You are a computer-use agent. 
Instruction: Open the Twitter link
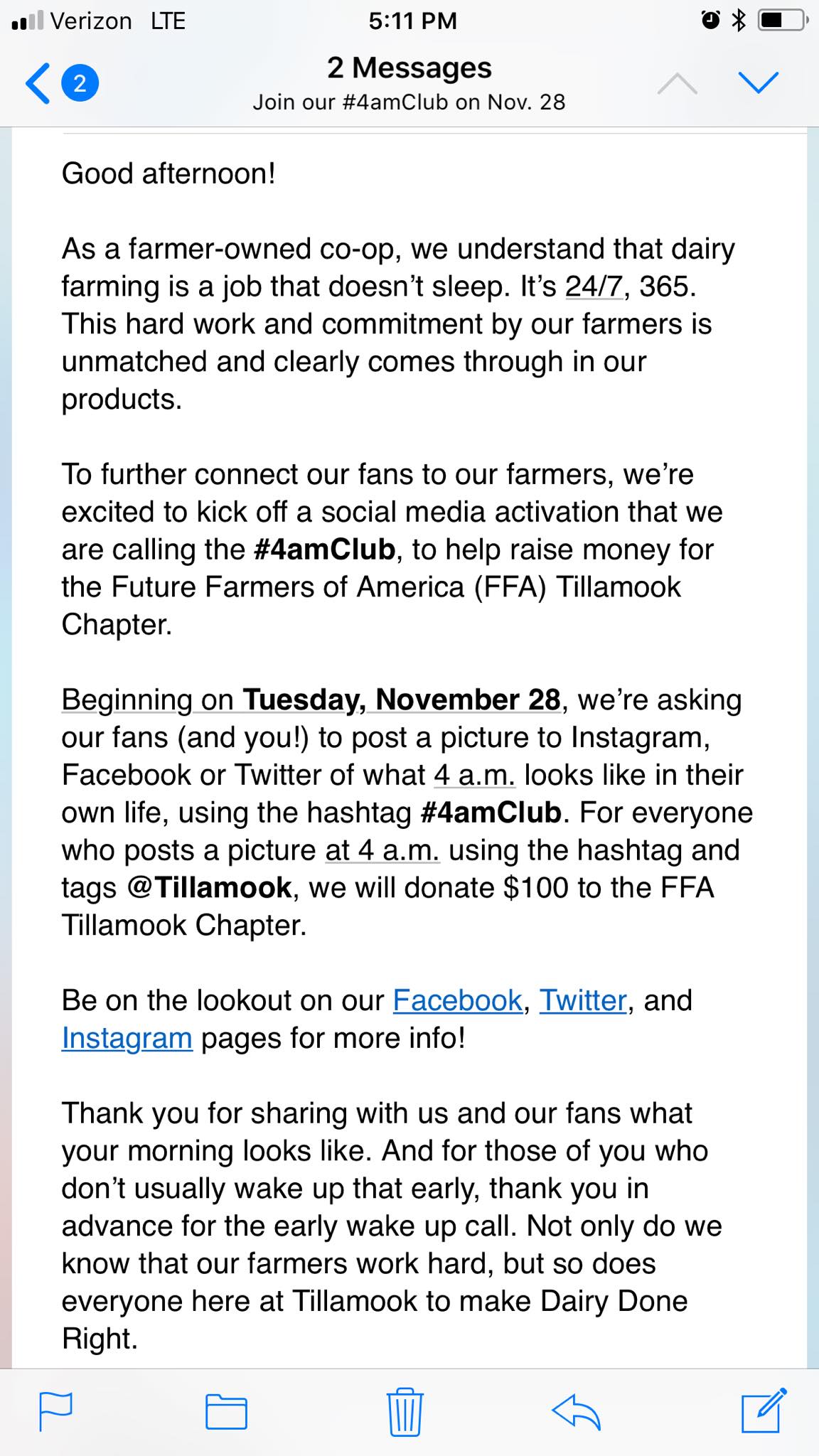[x=583, y=1000]
